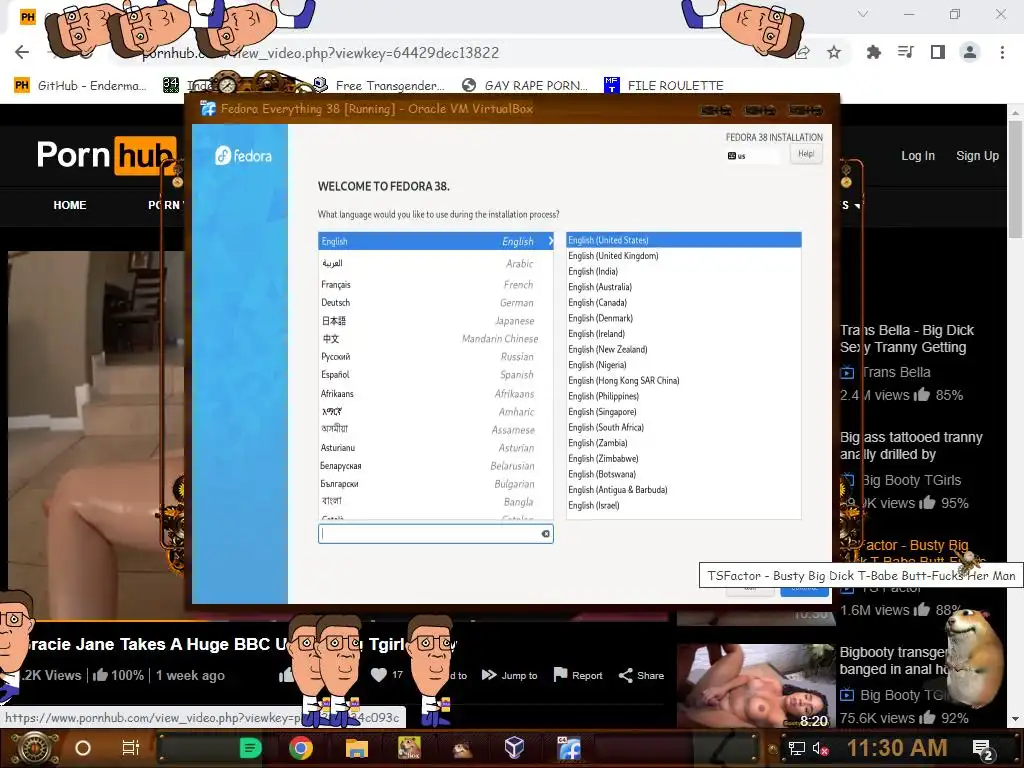This screenshot has height=768, width=1024.
Task: Choose English (India) locale
Action: click(684, 272)
